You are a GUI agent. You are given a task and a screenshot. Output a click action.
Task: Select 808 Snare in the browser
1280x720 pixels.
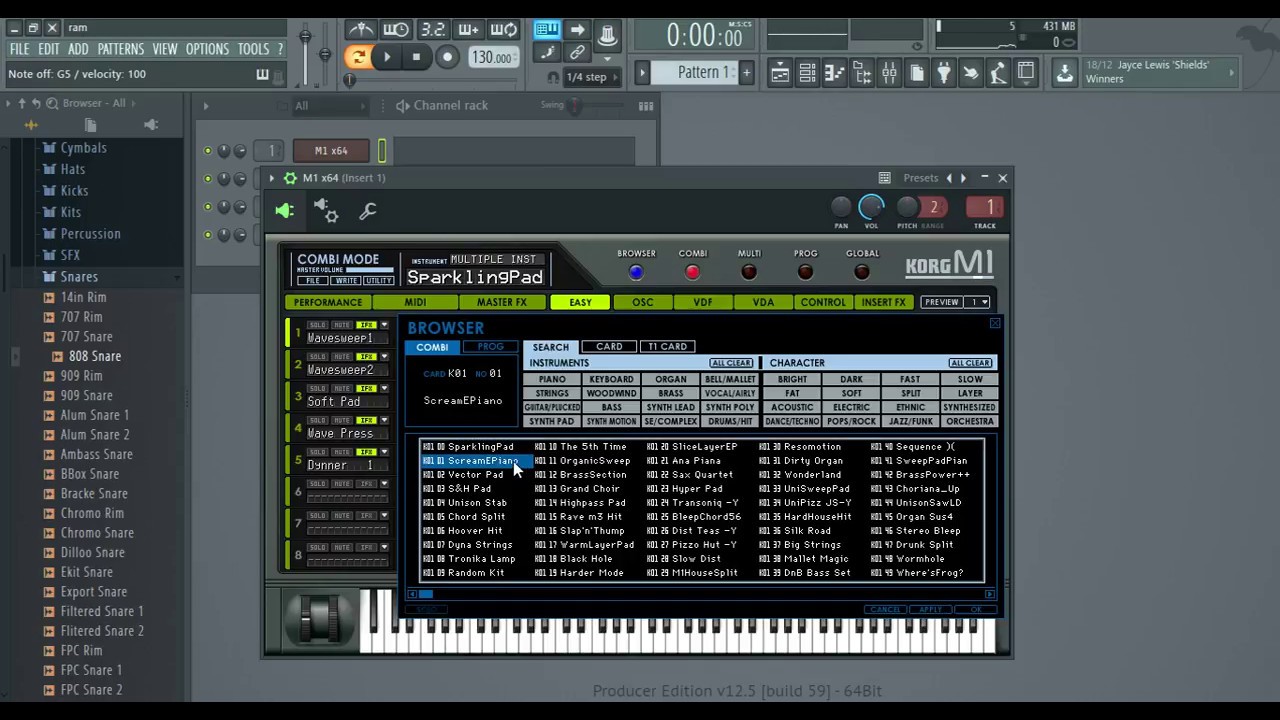click(x=95, y=356)
